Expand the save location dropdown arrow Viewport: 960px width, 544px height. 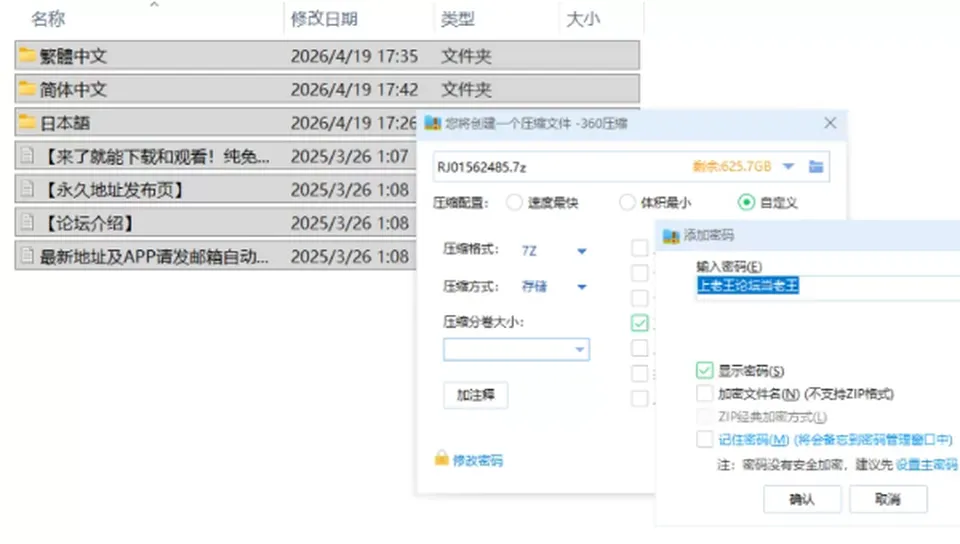tap(789, 166)
